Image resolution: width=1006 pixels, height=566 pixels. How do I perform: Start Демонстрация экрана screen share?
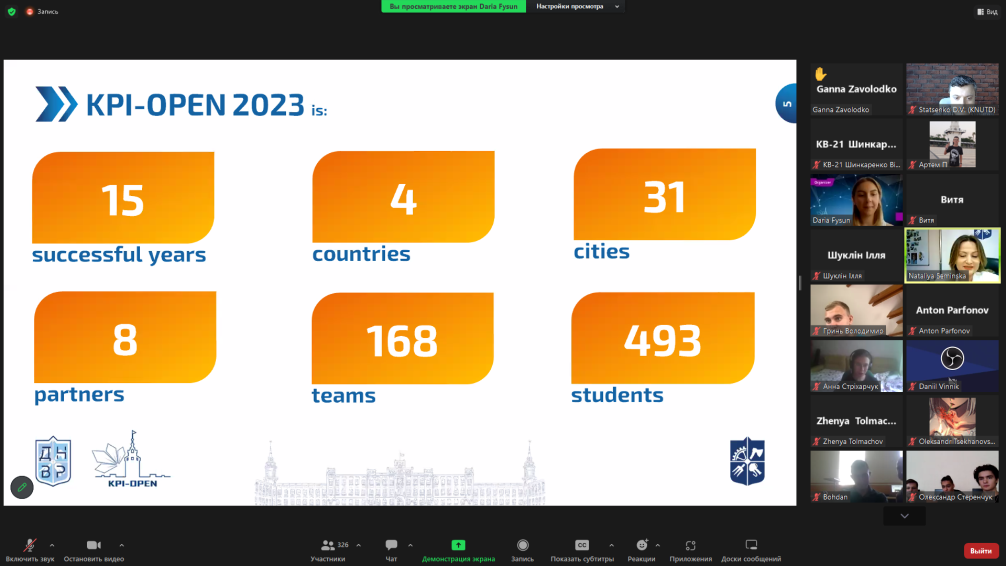point(458,550)
